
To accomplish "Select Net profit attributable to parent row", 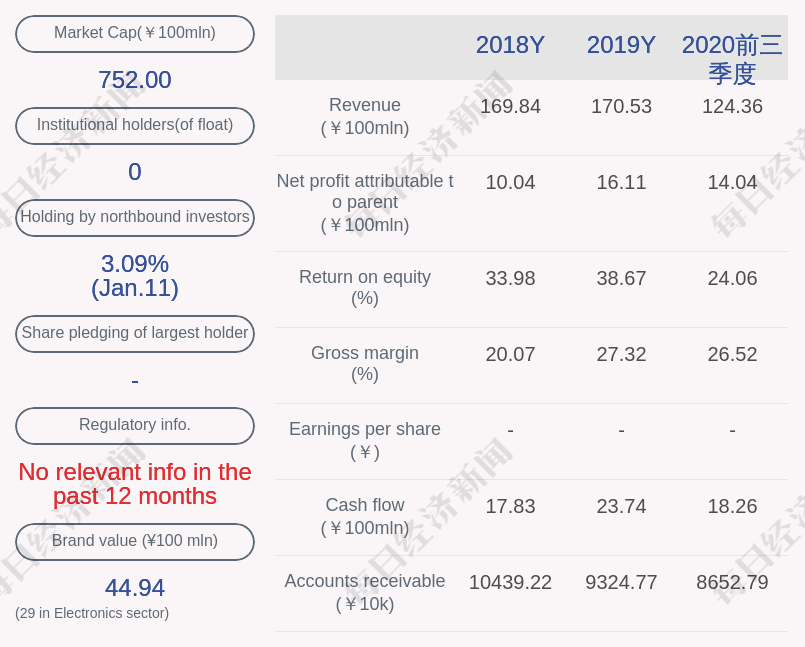I will pos(365,203).
